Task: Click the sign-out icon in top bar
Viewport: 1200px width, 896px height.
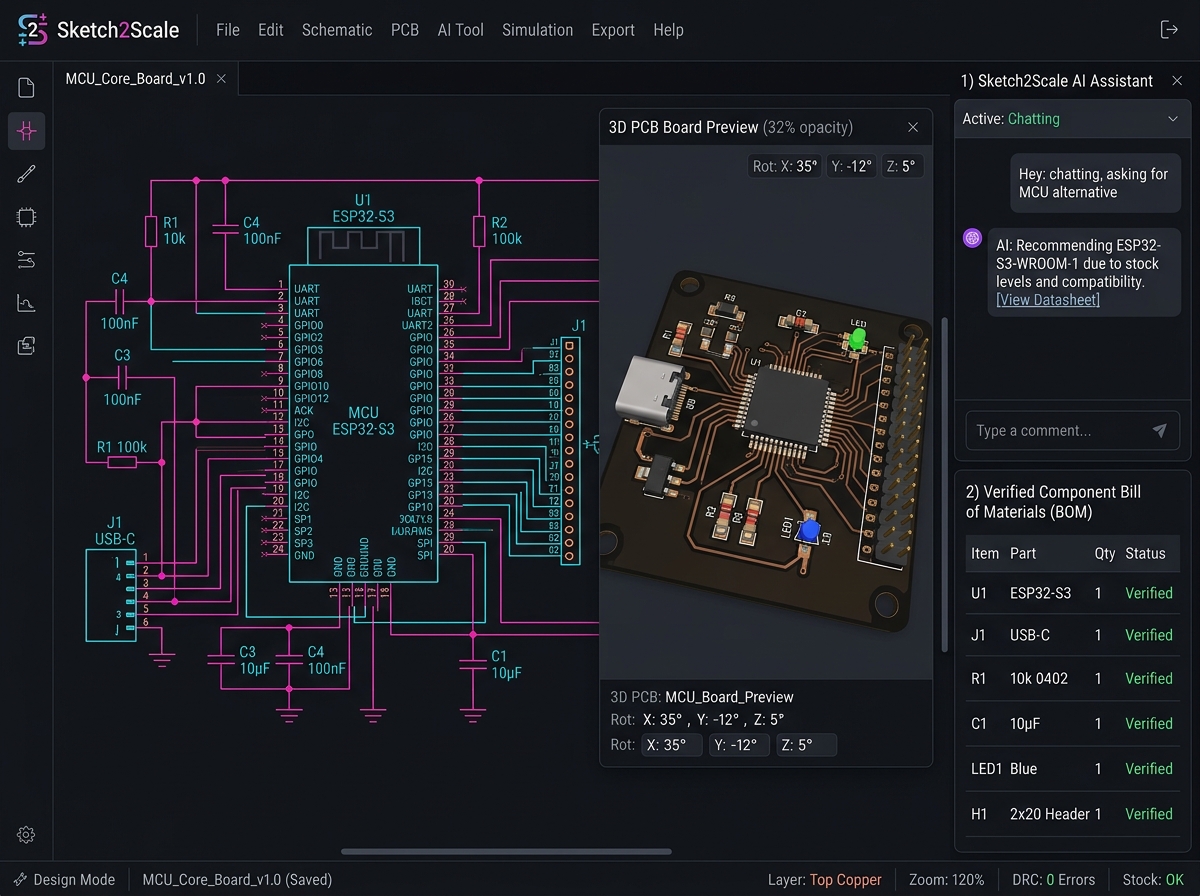Action: click(1169, 29)
